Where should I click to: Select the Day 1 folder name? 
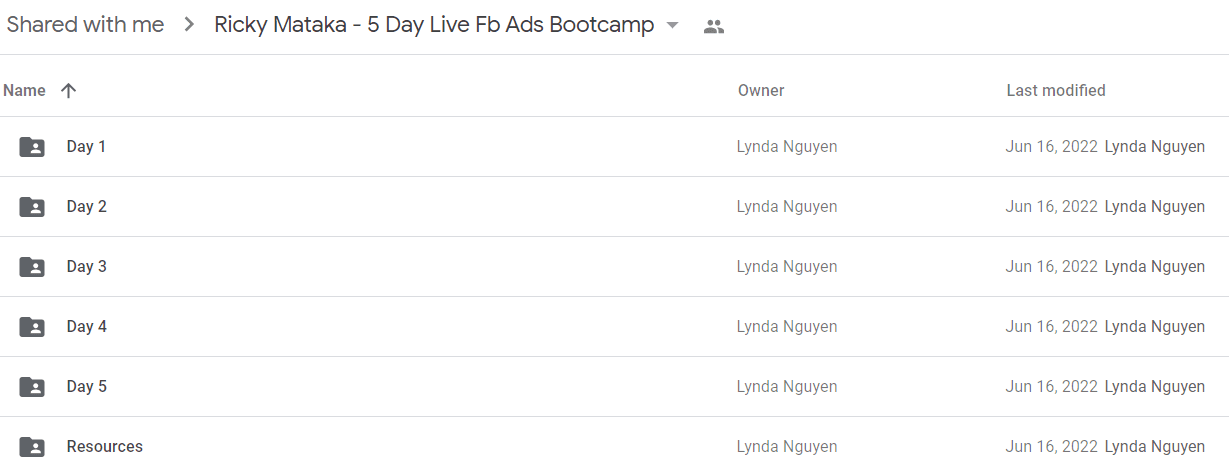click(86, 147)
